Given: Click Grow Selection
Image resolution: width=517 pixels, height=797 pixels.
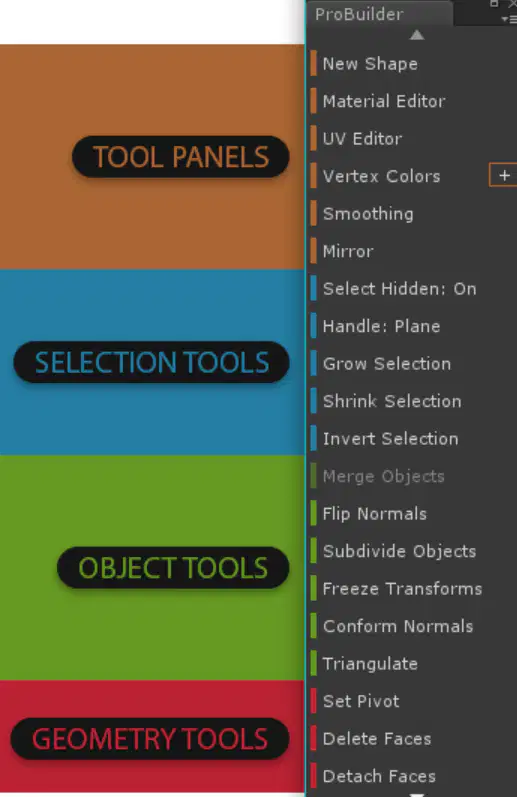Looking at the screenshot, I should 387,364.
